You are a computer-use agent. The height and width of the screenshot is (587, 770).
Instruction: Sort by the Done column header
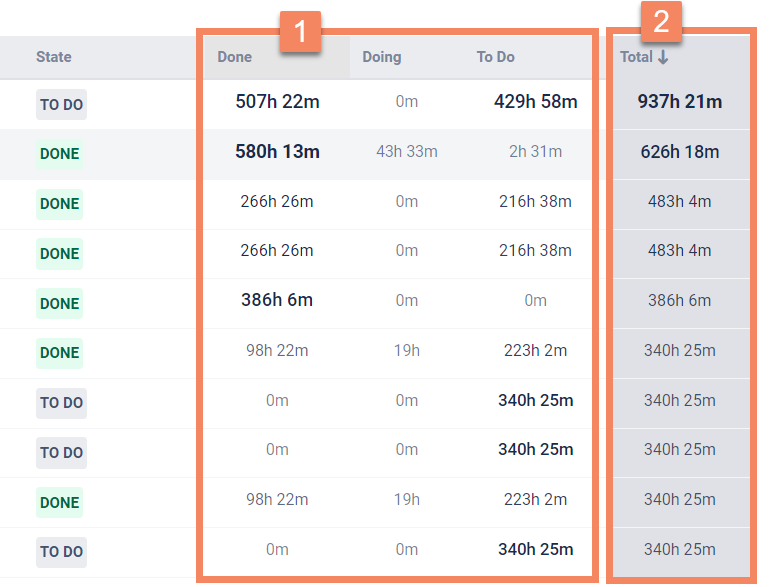(x=235, y=57)
